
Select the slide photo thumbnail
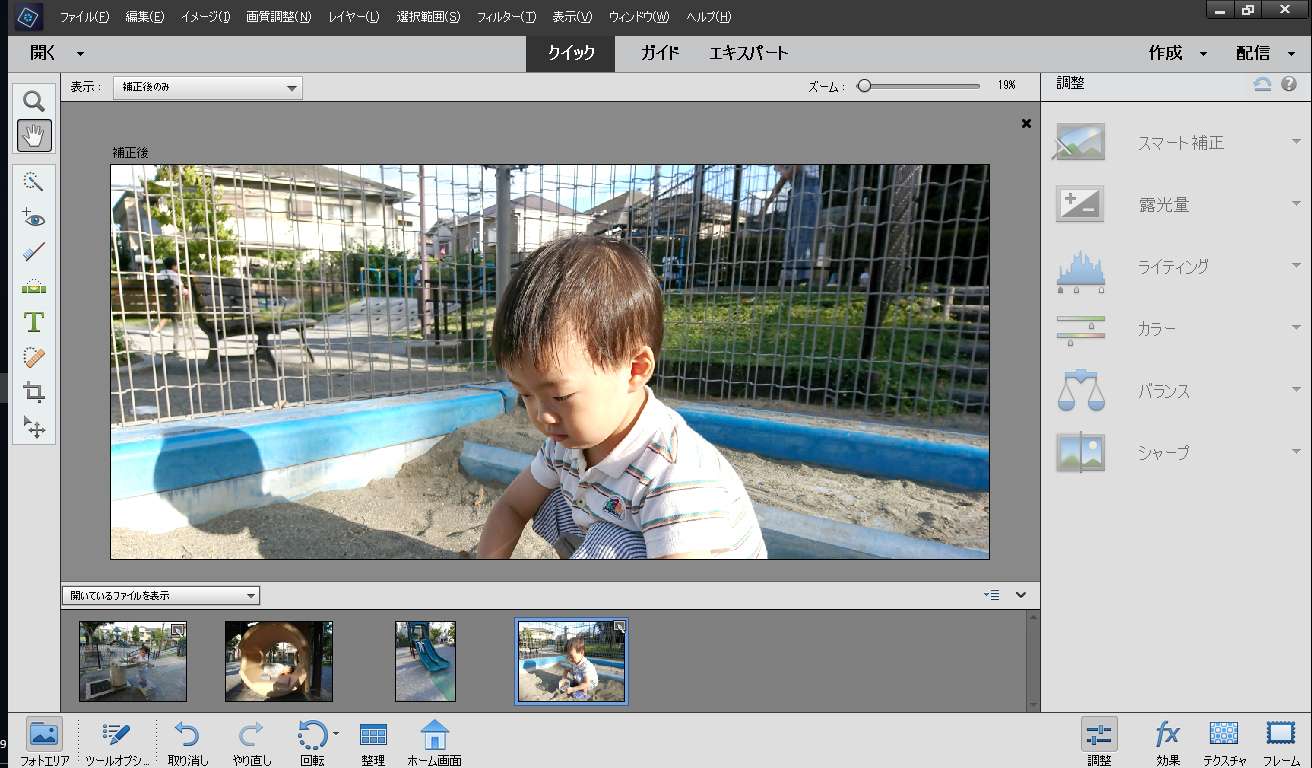[x=424, y=661]
